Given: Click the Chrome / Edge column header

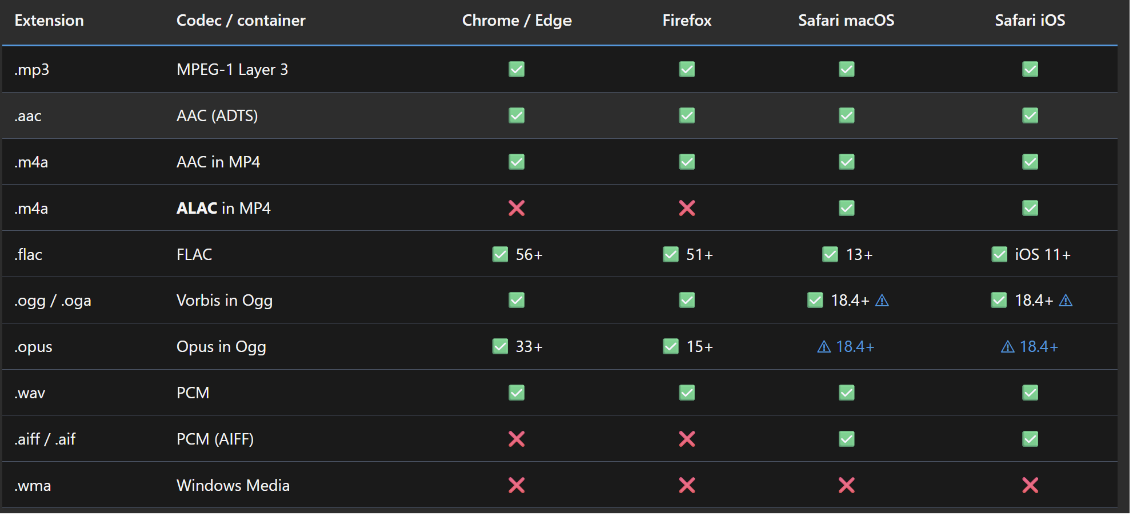Looking at the screenshot, I should [x=517, y=20].
